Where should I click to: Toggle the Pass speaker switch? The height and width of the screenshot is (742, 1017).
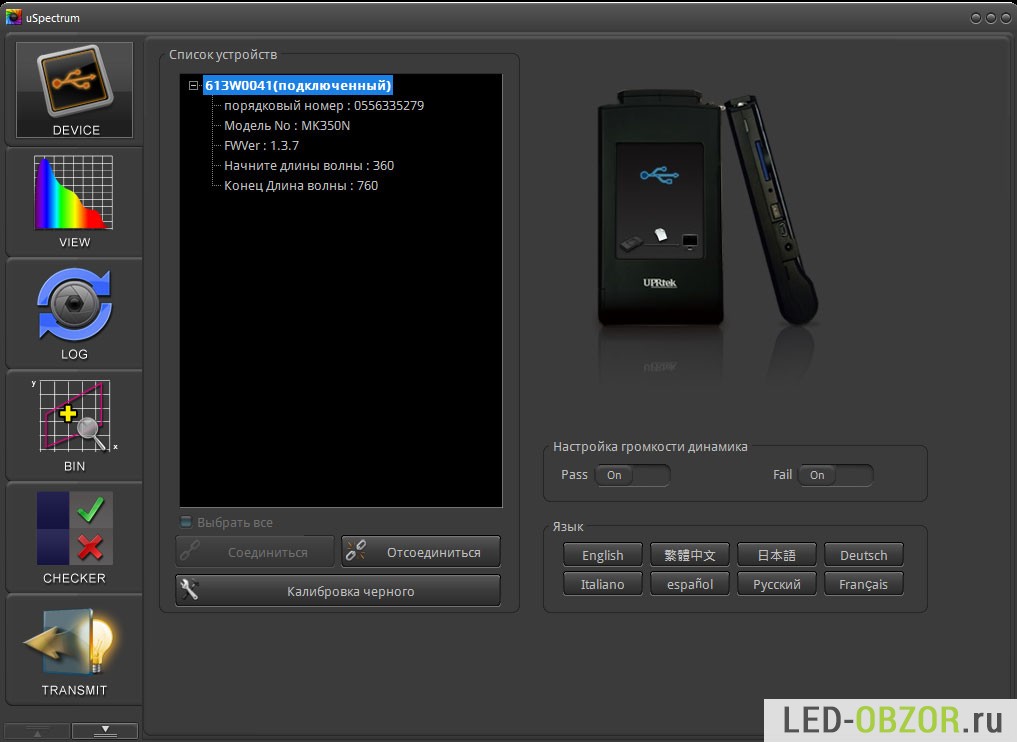pyautogui.click(x=632, y=475)
